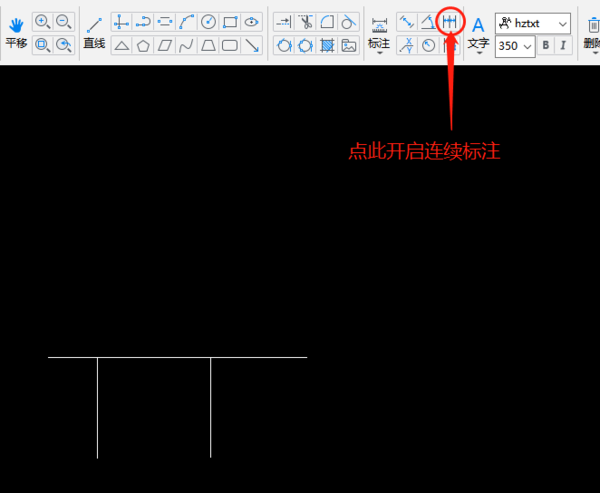Select the aligned dimension tool
Image resolution: width=600 pixels, height=493 pixels.
pyautogui.click(x=407, y=22)
